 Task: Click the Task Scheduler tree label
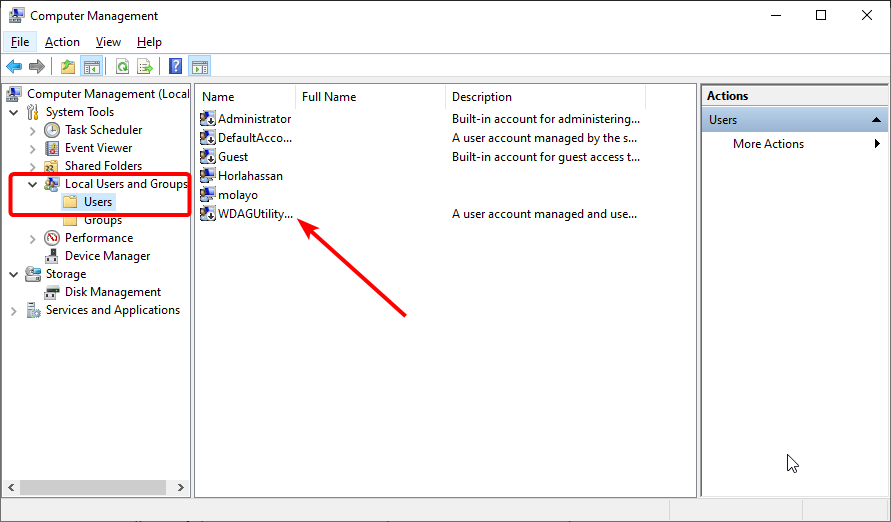coord(103,130)
